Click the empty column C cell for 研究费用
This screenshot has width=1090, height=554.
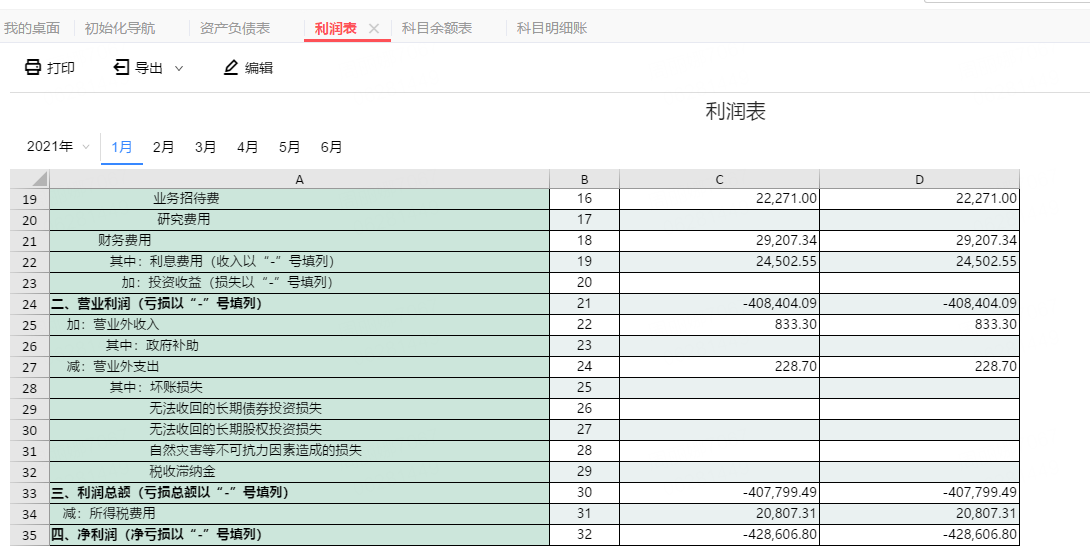click(719, 220)
